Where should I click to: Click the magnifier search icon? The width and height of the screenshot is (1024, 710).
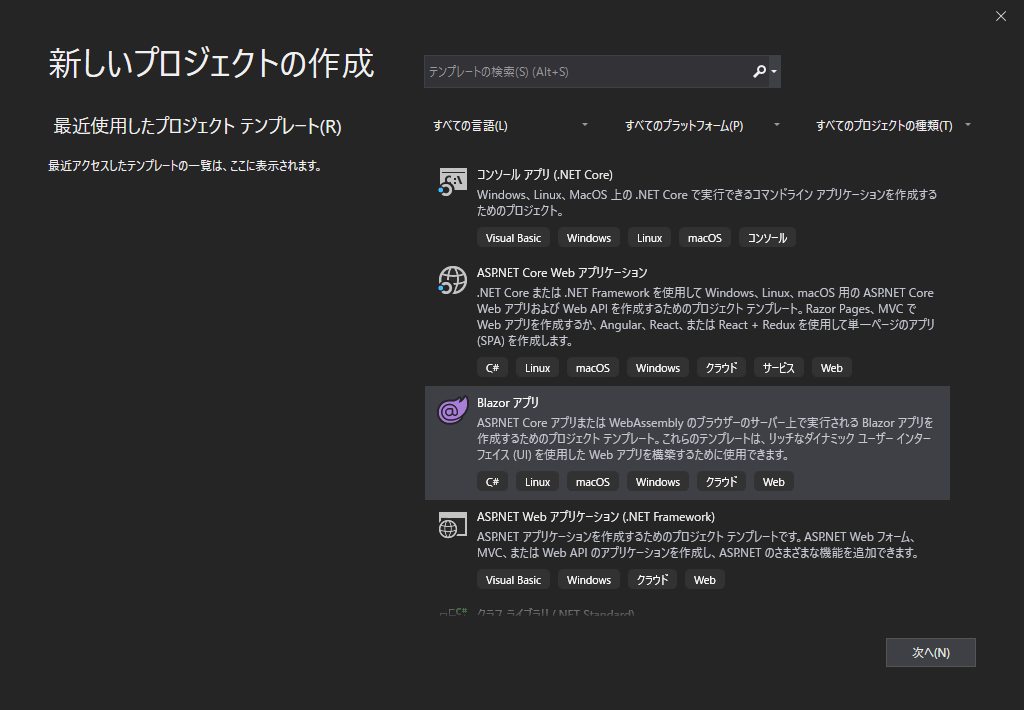pyautogui.click(x=759, y=71)
